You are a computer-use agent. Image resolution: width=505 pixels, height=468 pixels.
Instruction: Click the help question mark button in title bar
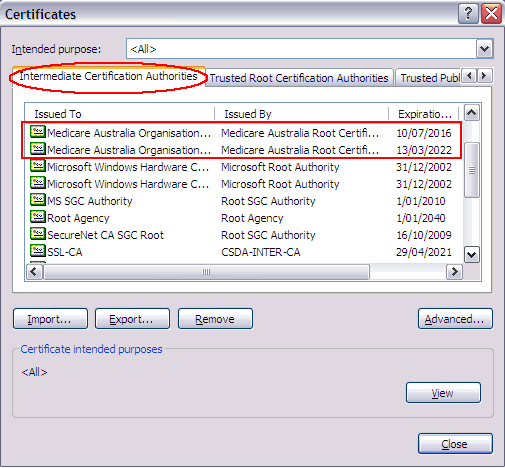pyautogui.click(x=468, y=14)
